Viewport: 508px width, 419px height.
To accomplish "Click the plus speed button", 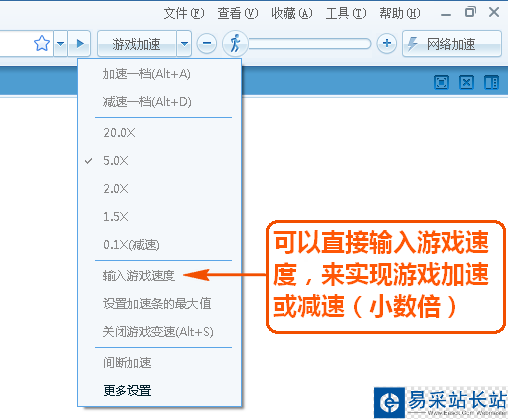I will 387,43.
